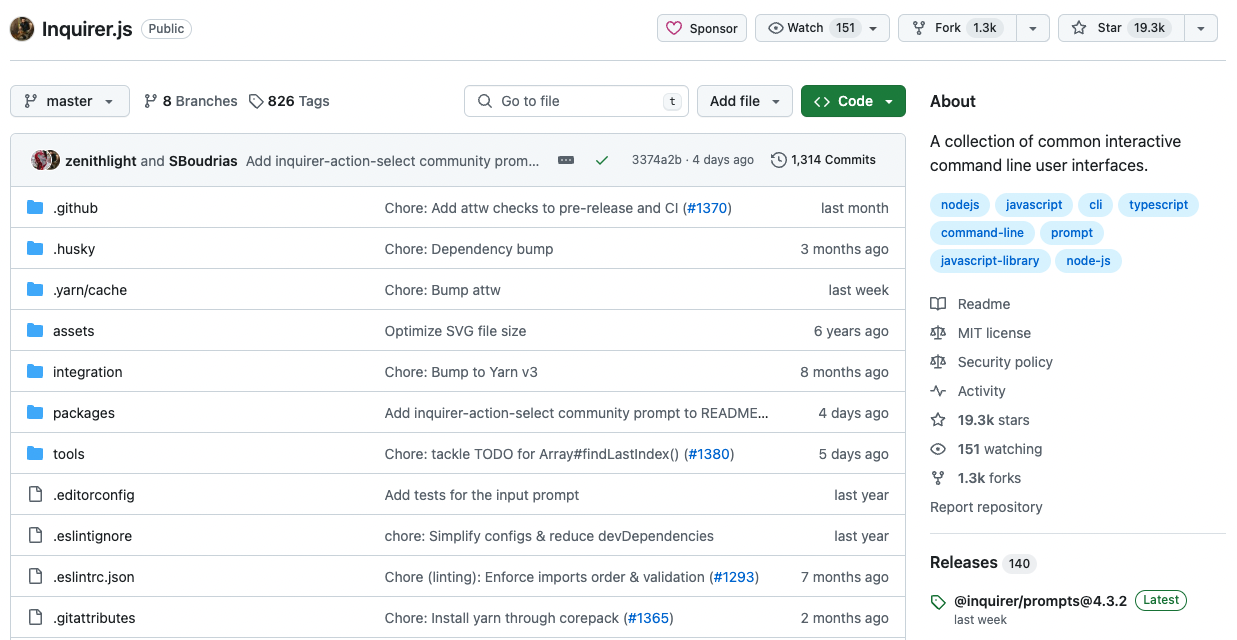Click the green commit status checkmark
Viewport: 1237px width, 640px height.
click(602, 160)
